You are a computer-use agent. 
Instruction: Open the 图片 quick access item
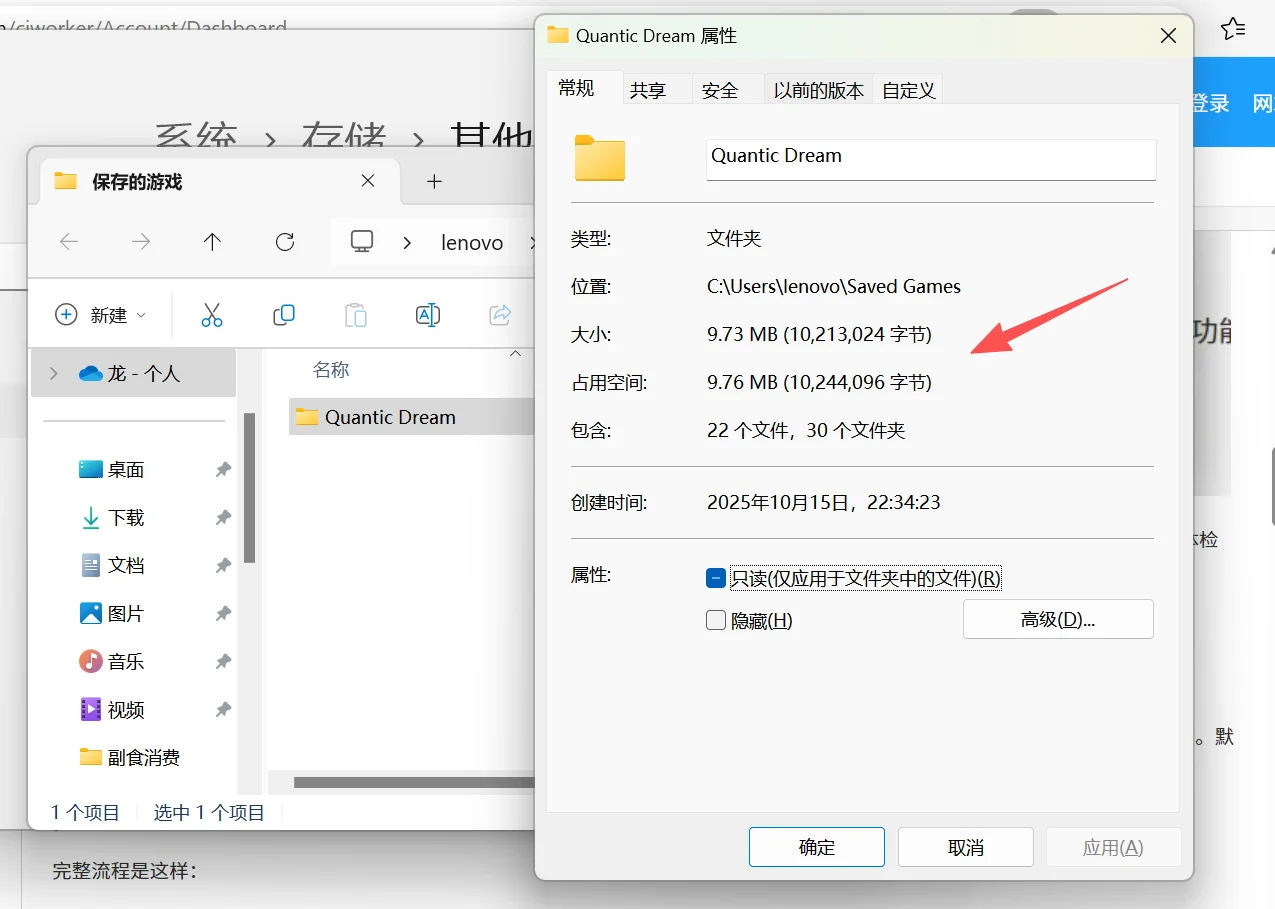click(126, 613)
